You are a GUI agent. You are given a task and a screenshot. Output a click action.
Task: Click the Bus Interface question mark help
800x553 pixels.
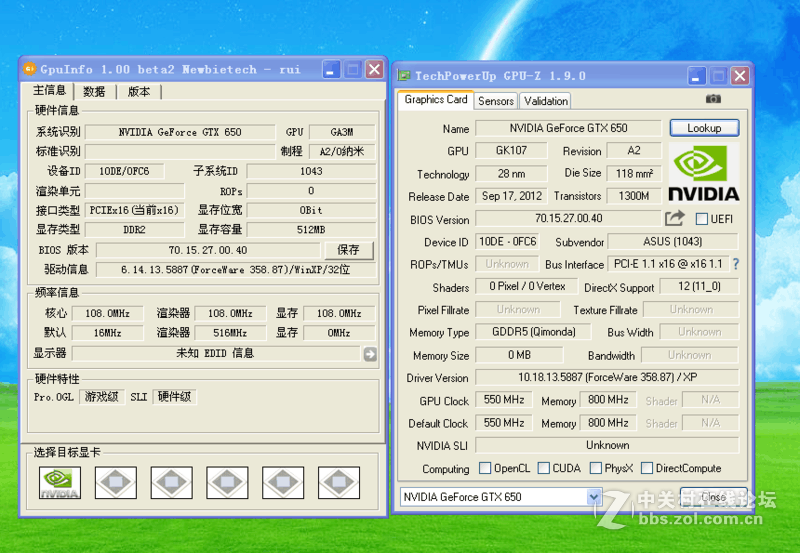click(x=736, y=264)
